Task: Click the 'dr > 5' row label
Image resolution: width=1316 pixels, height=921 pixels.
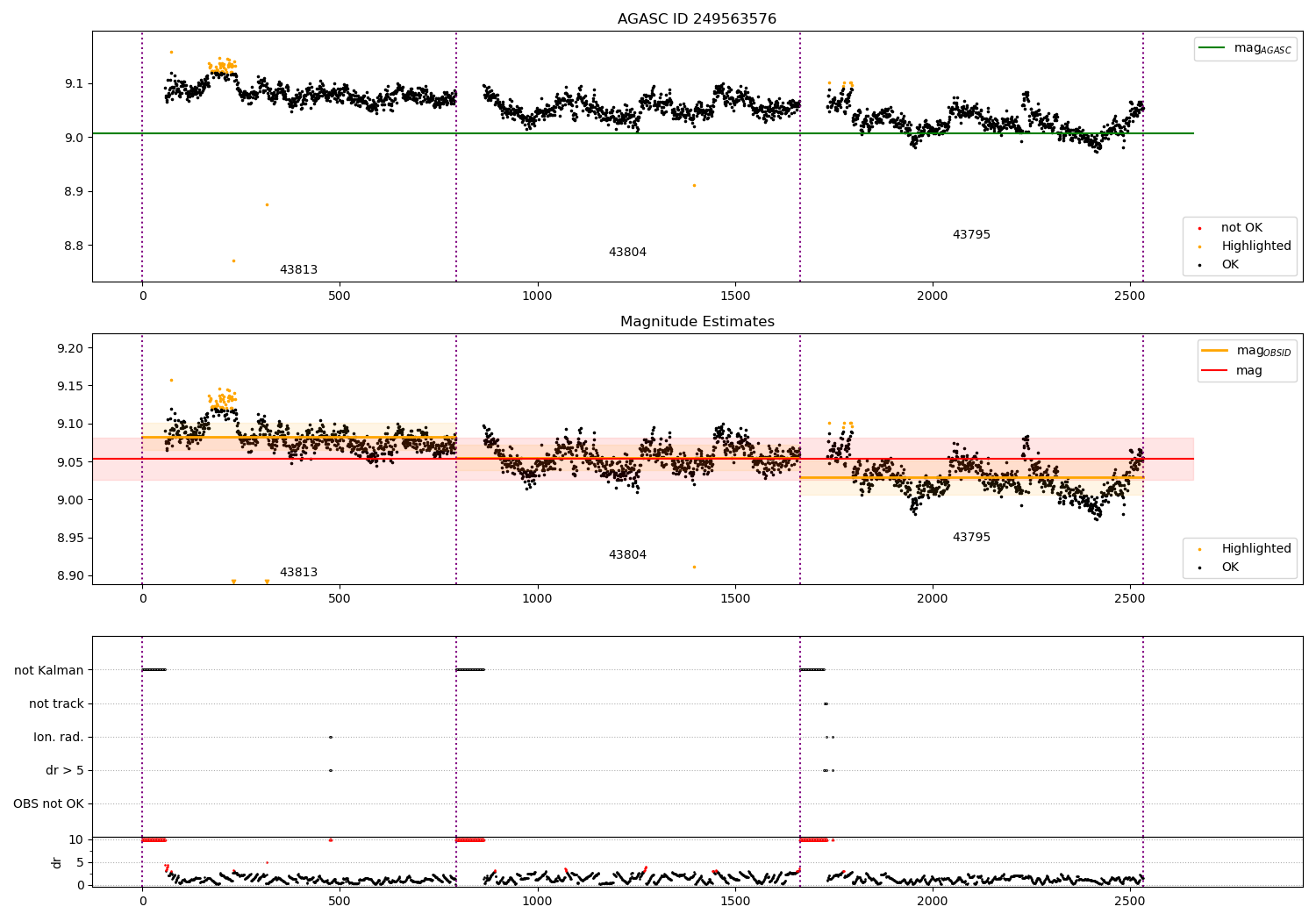Action: (x=65, y=771)
